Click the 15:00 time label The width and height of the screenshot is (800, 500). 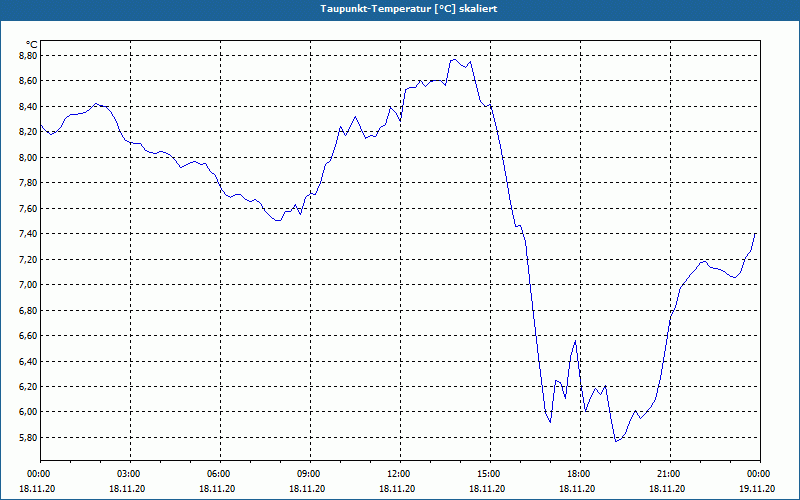[x=490, y=474]
